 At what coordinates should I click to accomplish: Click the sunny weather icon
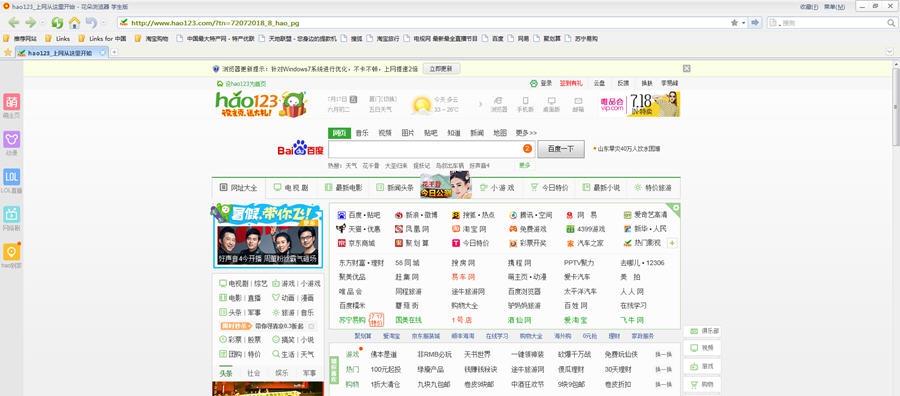[x=421, y=104]
